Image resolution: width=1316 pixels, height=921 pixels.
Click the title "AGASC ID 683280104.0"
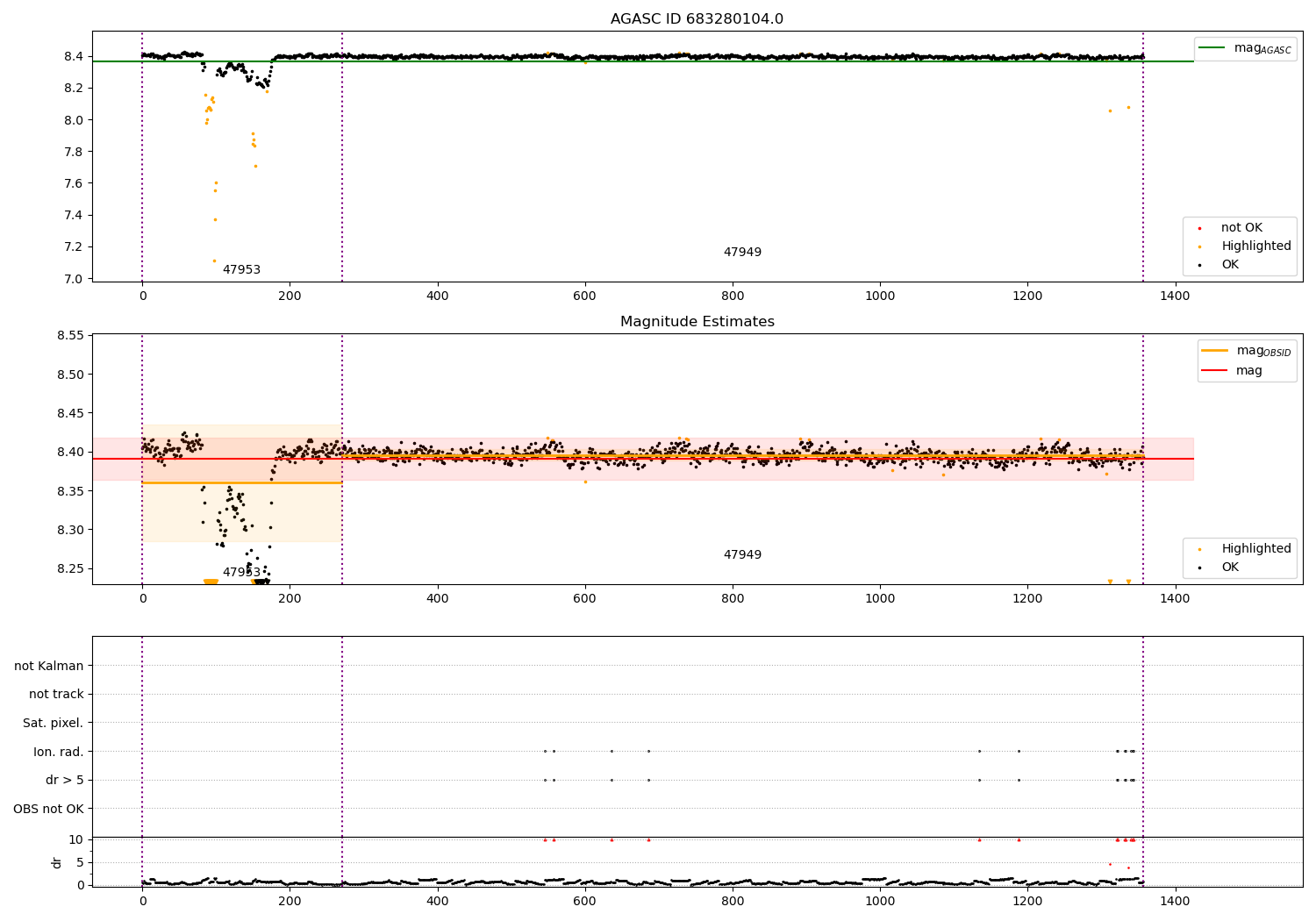click(697, 19)
